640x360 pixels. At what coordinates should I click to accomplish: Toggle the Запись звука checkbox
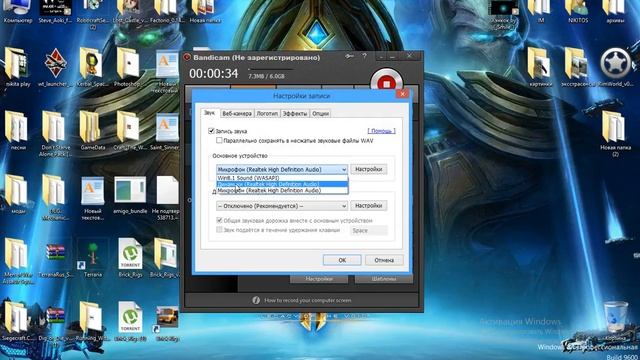coord(211,131)
